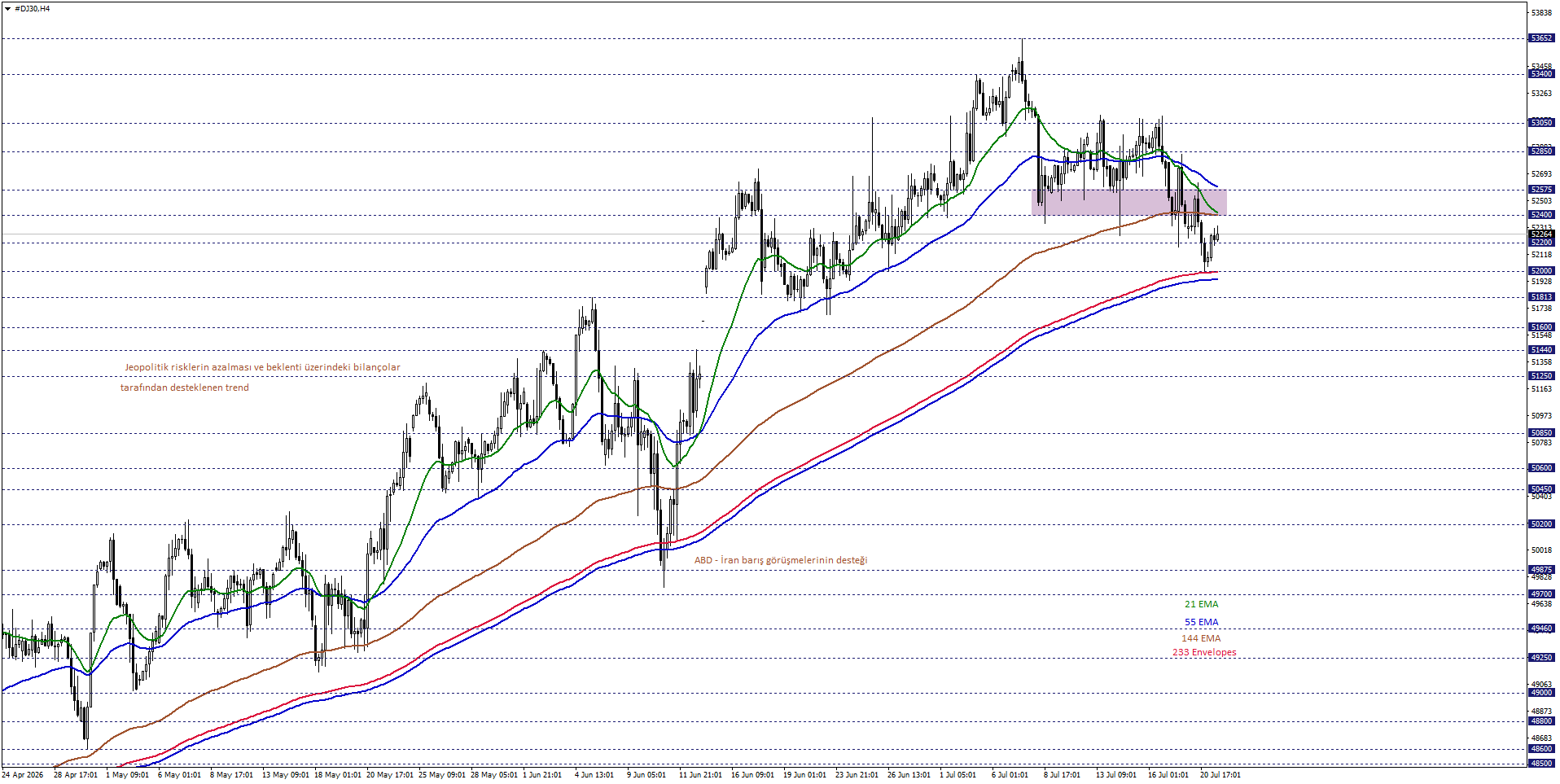This screenshot has width=1560, height=784.
Task: Click the small triangle beside #DJ30,H4
Action: tap(7, 9)
